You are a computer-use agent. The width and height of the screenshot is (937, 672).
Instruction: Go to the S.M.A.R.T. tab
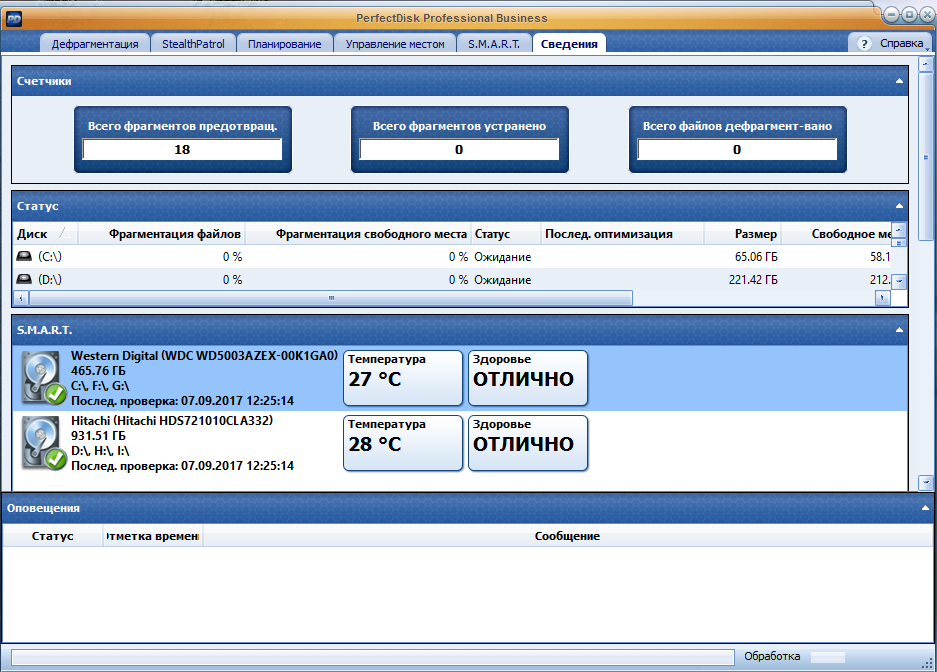[x=494, y=44]
